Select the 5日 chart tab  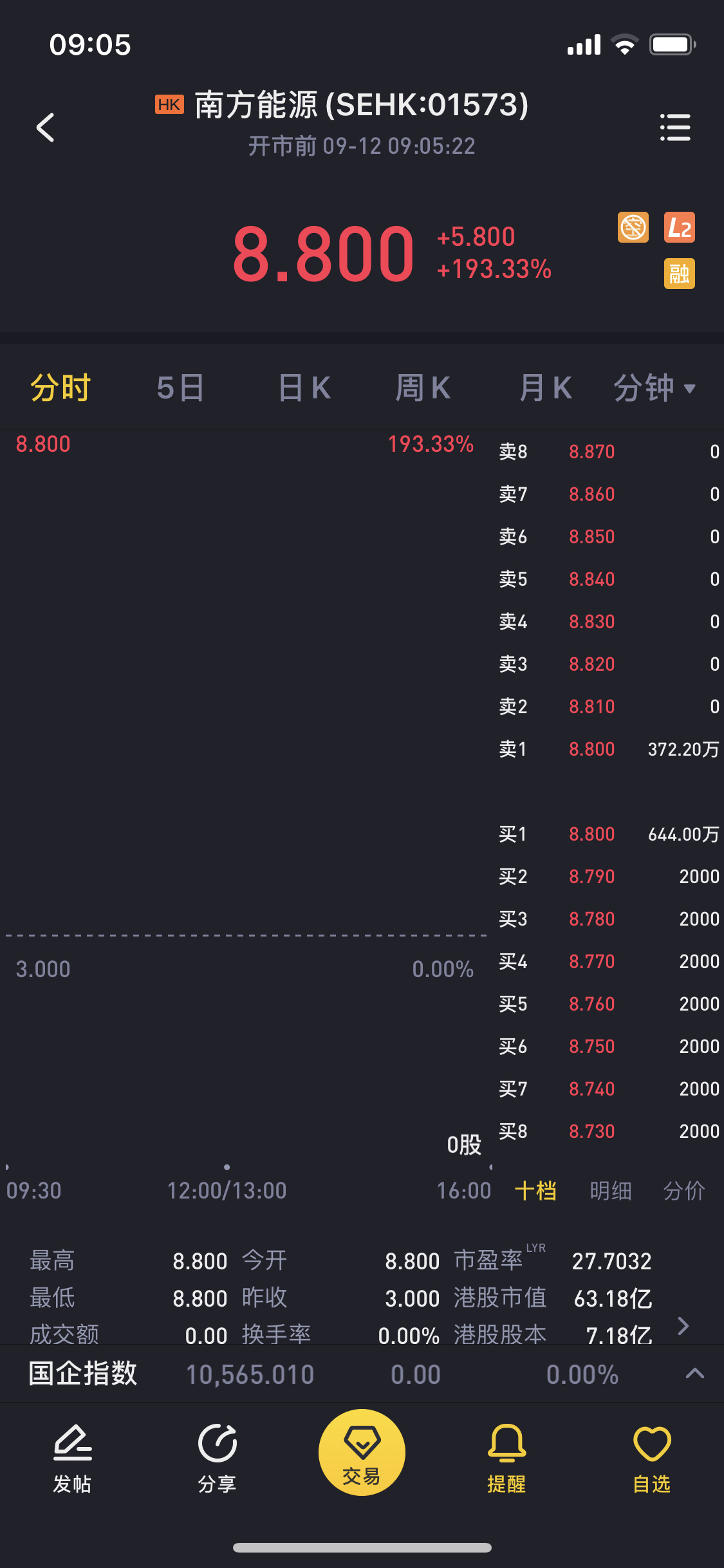(180, 388)
